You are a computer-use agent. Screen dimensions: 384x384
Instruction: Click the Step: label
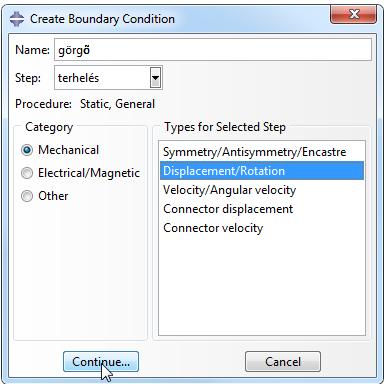tap(28, 78)
